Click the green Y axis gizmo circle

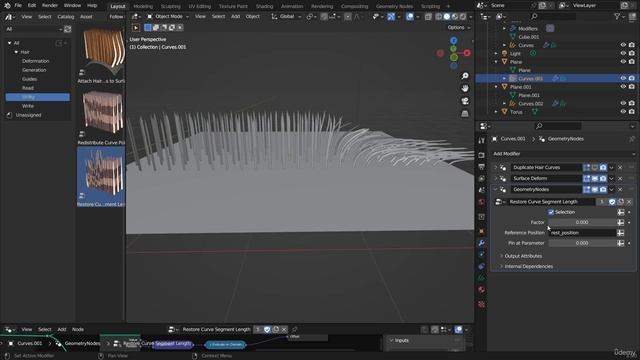coord(453,49)
